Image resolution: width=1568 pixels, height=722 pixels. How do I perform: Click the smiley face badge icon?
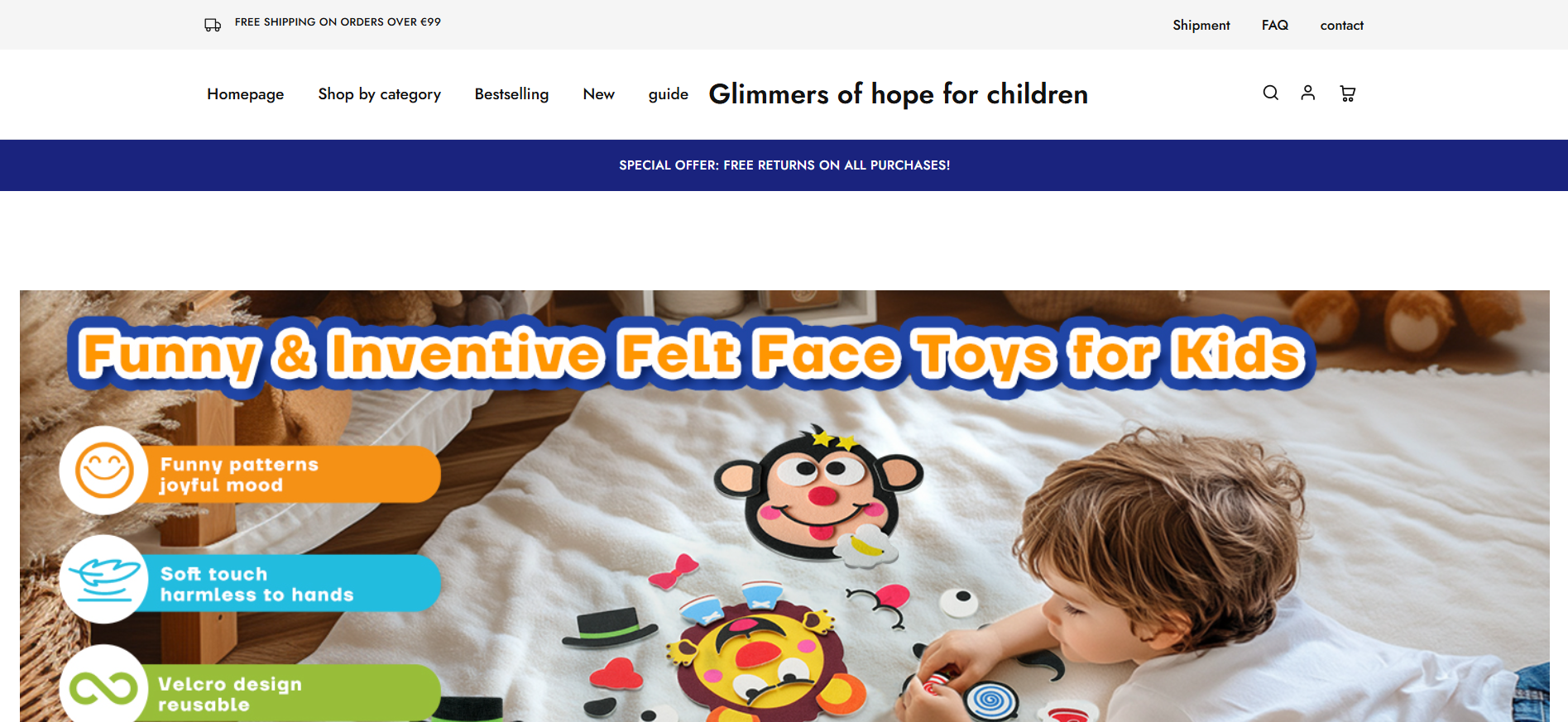(x=104, y=470)
